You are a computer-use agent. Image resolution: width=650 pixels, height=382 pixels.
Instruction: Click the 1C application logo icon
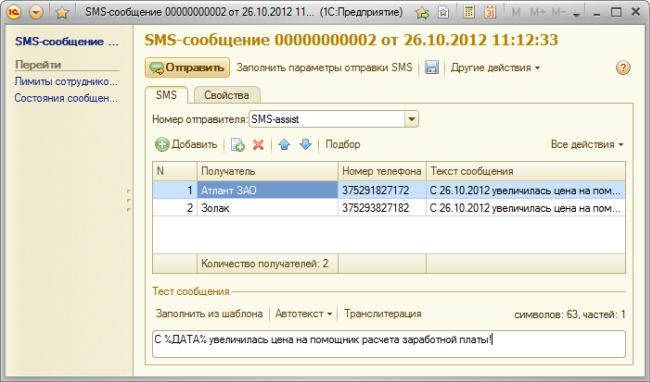pos(14,12)
